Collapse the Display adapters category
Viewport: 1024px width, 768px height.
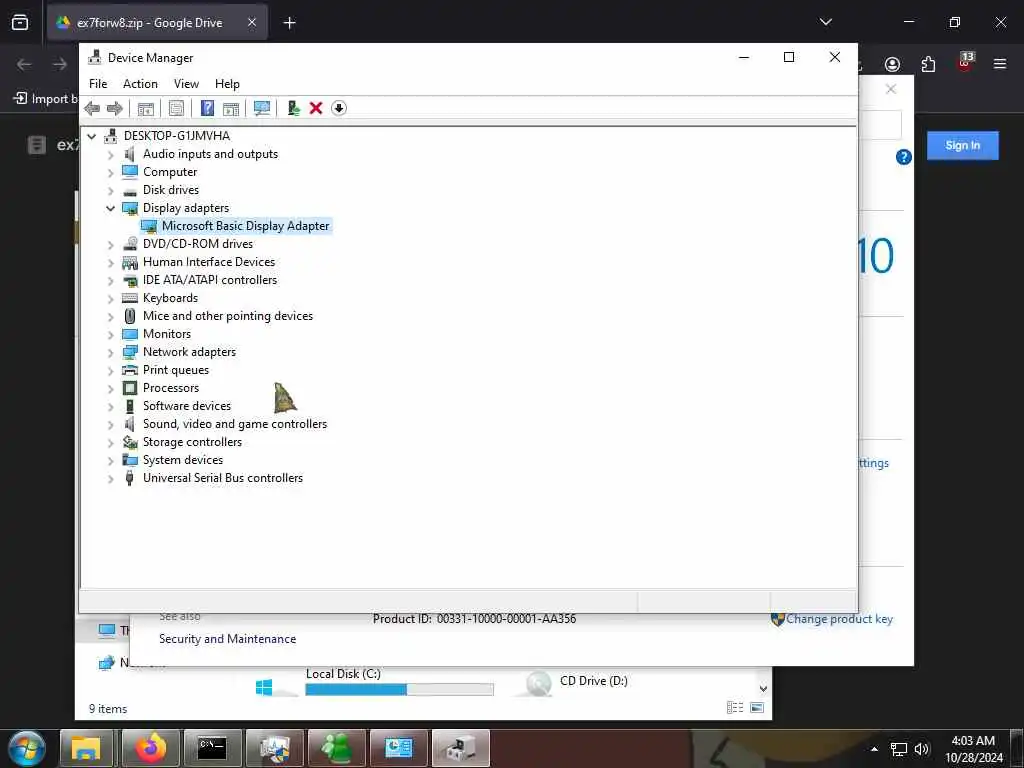click(x=110, y=208)
